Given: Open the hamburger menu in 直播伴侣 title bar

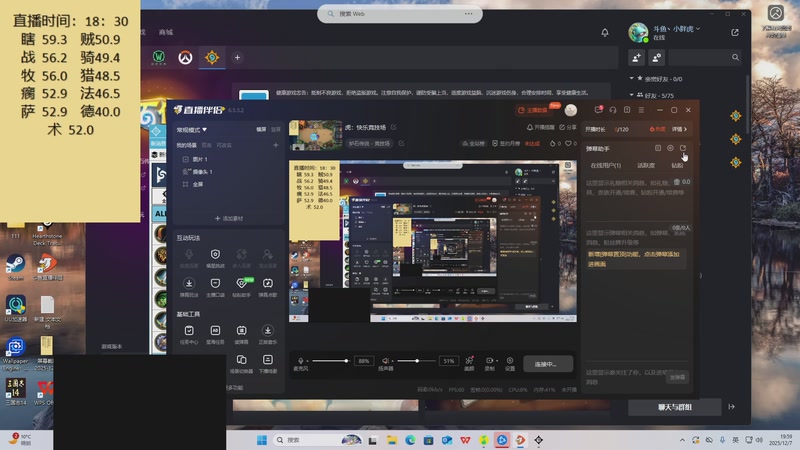Looking at the screenshot, I should (x=641, y=110).
